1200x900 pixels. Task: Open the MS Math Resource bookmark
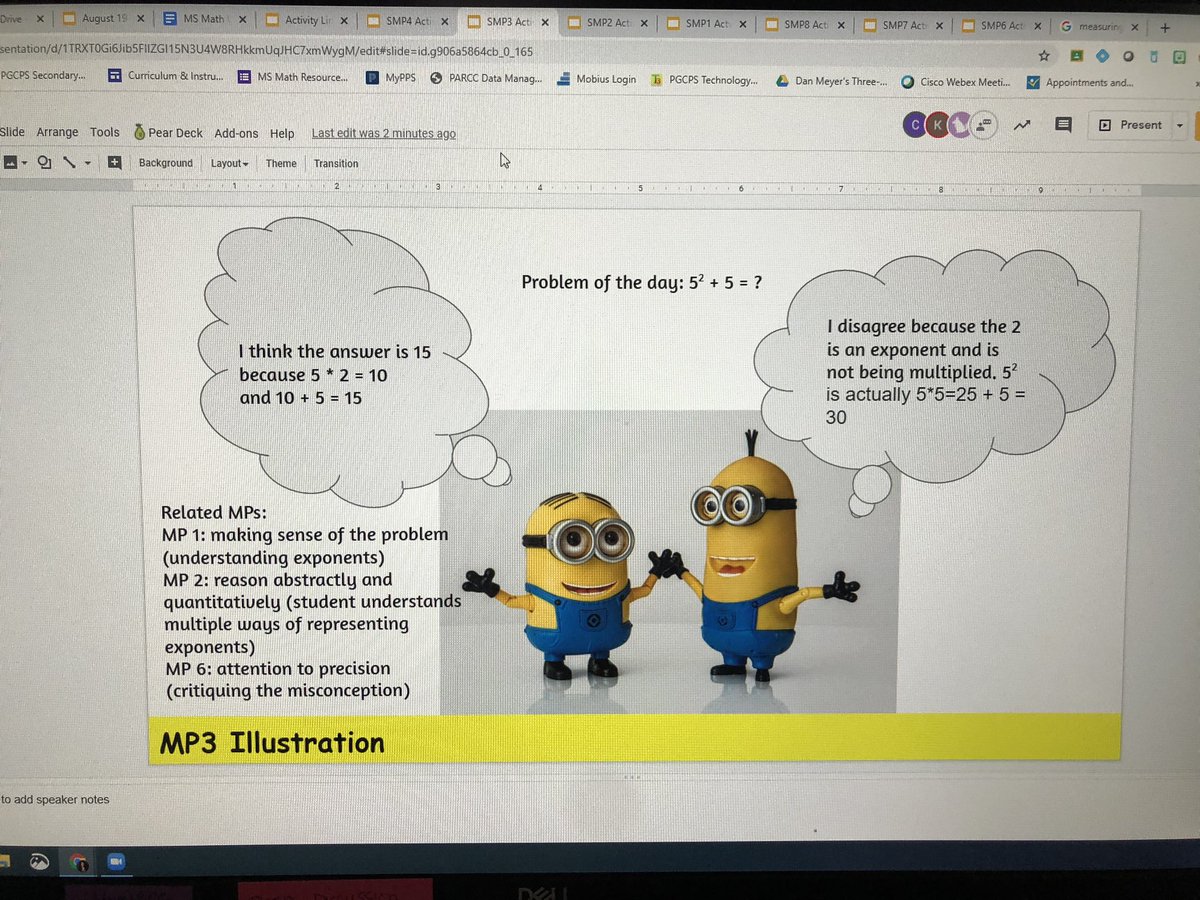pos(294,76)
